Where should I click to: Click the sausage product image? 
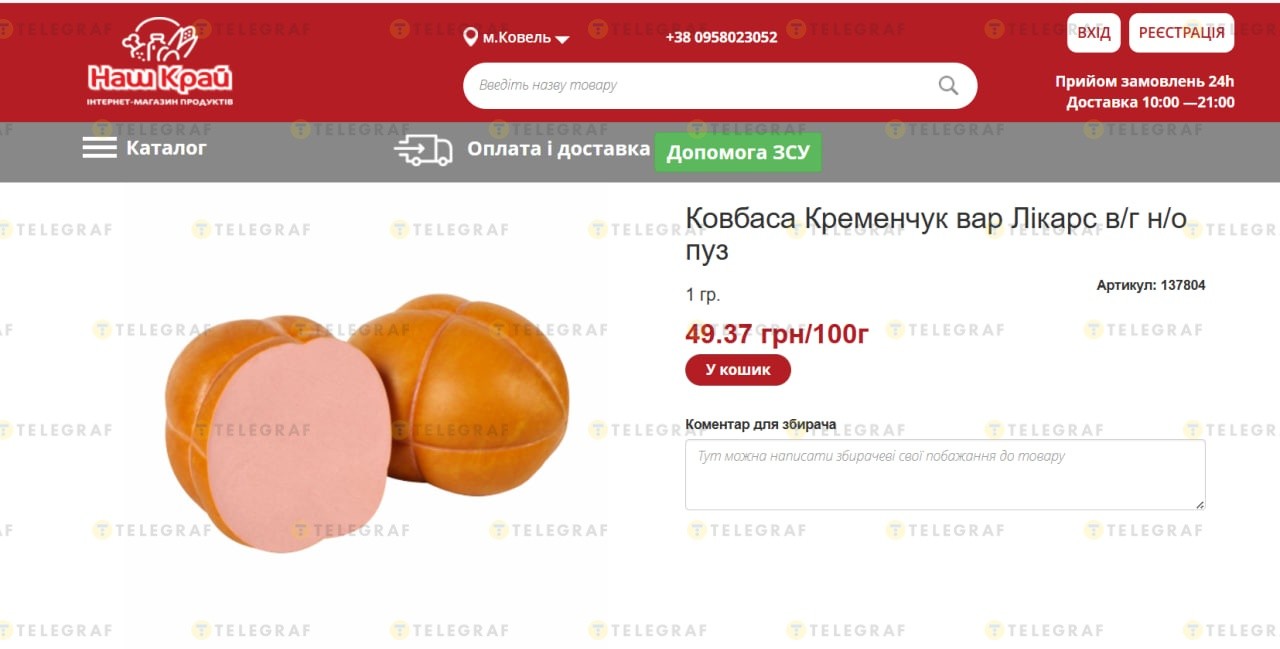pos(367,422)
